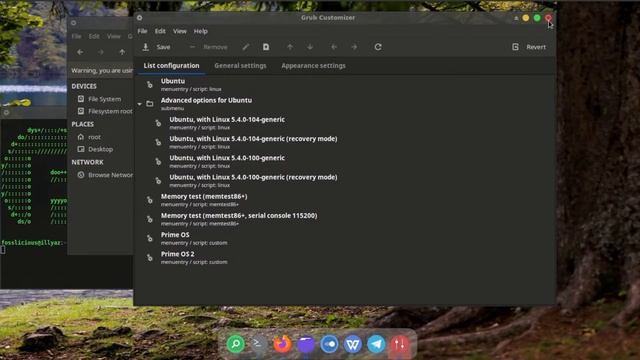Select Linux 5.4.0-104-generic (recovery mode) entry
The height and width of the screenshot is (360, 640).
click(345, 142)
